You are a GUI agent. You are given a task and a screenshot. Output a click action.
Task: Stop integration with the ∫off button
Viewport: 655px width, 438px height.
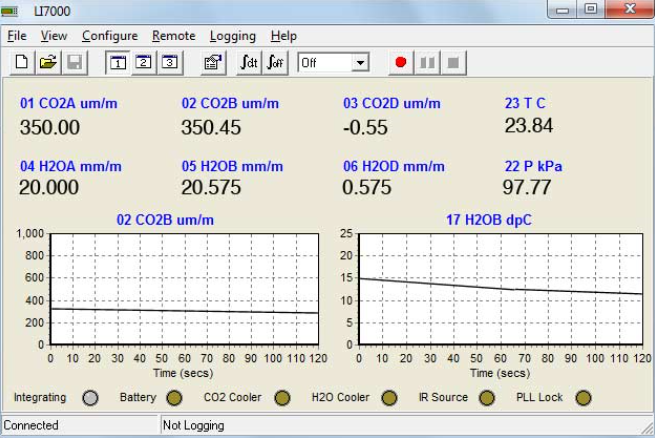pos(275,63)
